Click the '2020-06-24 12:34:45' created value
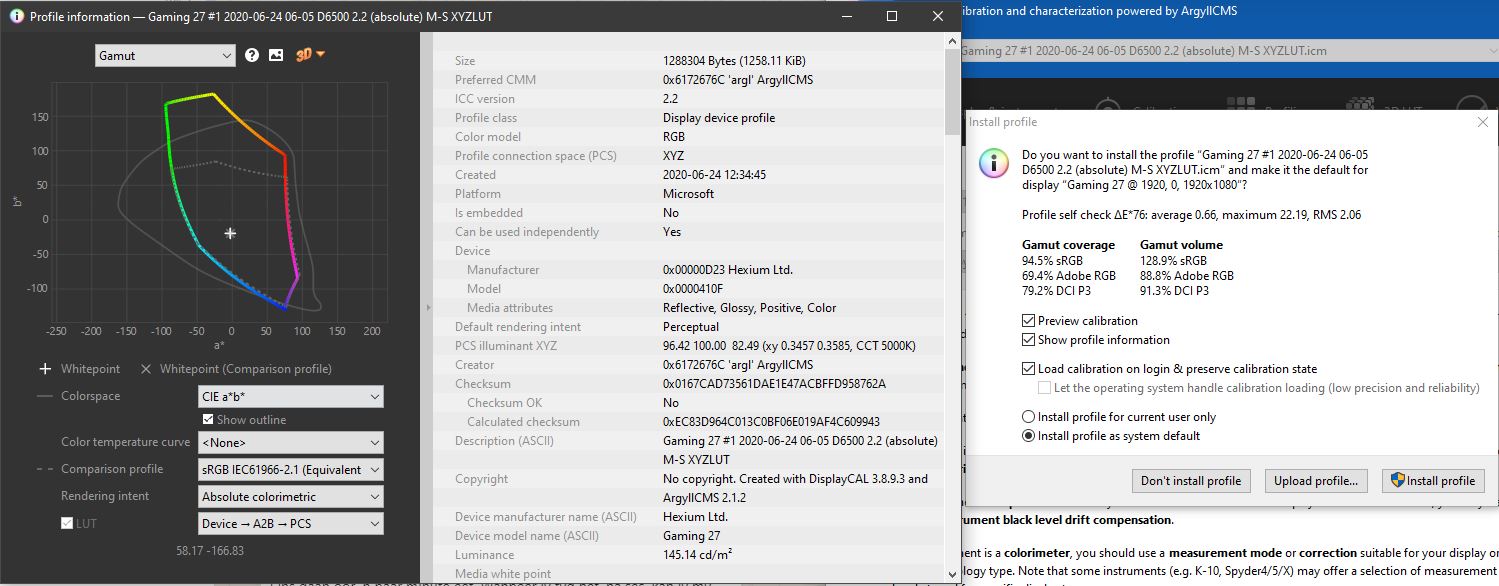Viewport: 1499px width, 586px height. 714,175
